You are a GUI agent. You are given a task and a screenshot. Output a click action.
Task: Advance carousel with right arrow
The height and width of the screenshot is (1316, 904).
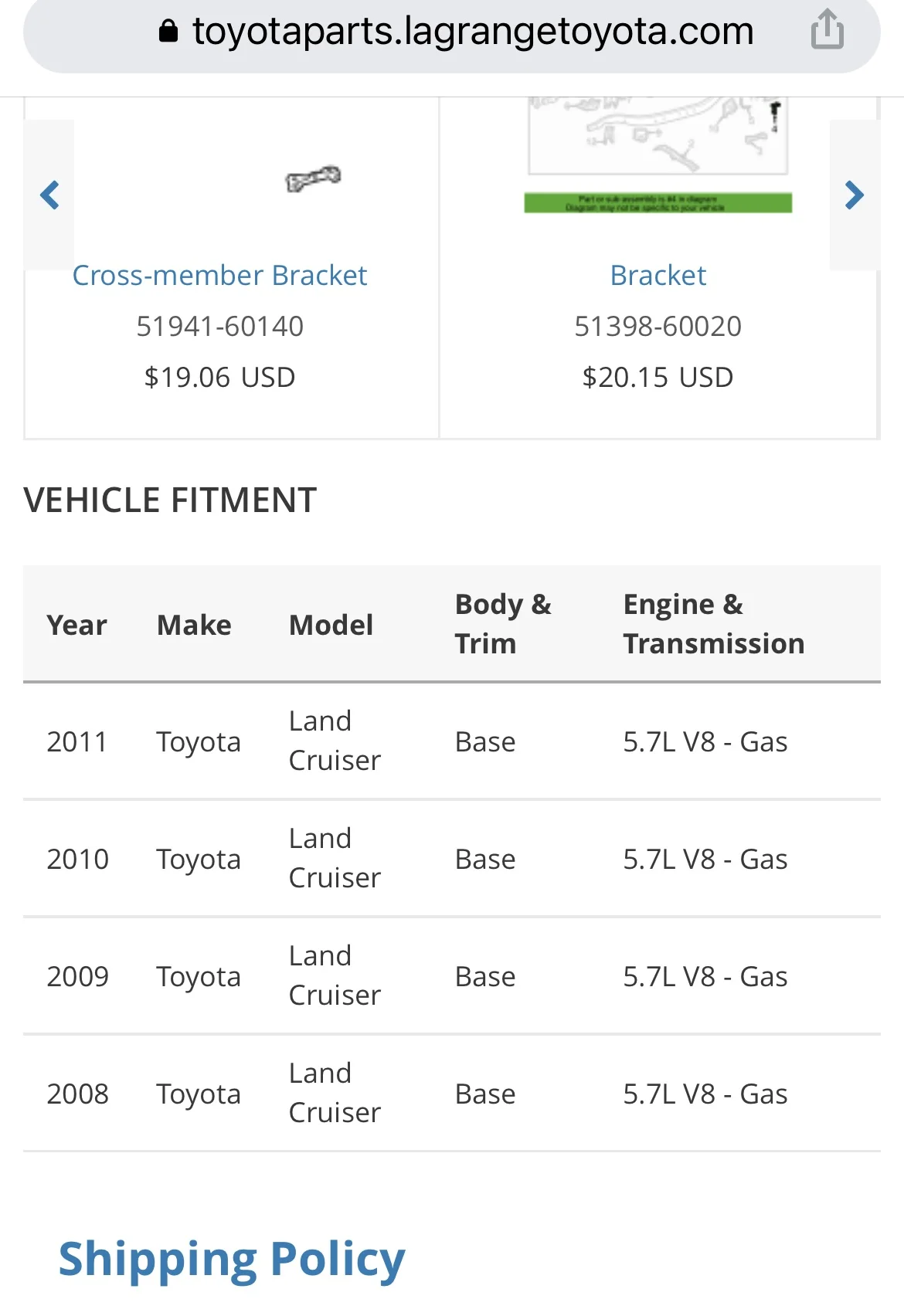tap(854, 195)
